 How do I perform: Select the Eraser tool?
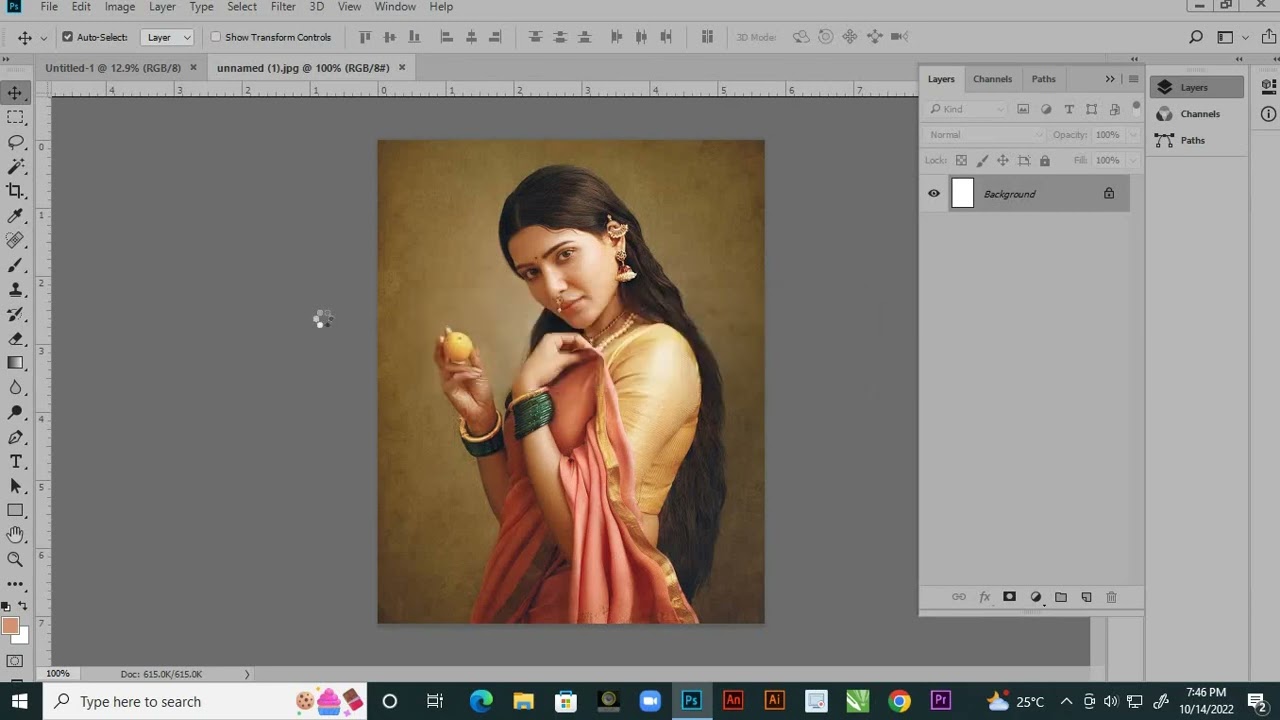coord(15,339)
